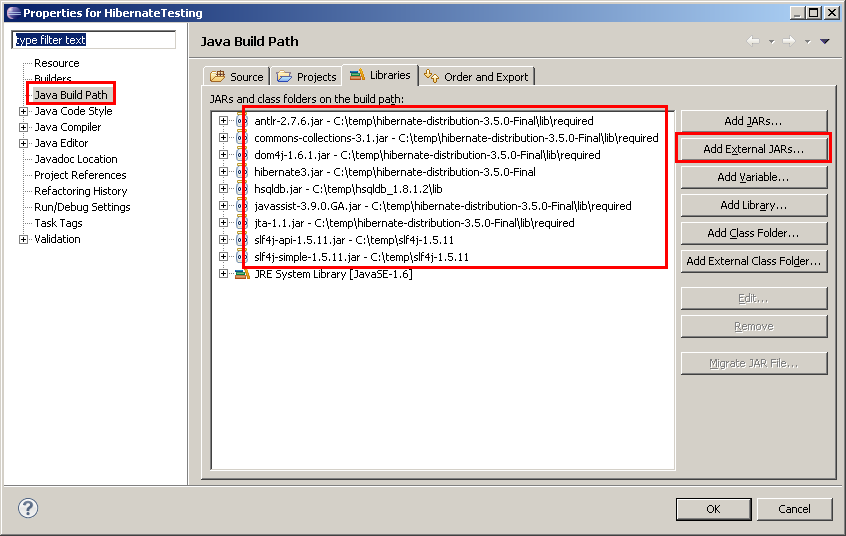This screenshot has width=846, height=536.
Task: Expand the dom4j-1.6.1.jar entry
Action: (x=223, y=155)
